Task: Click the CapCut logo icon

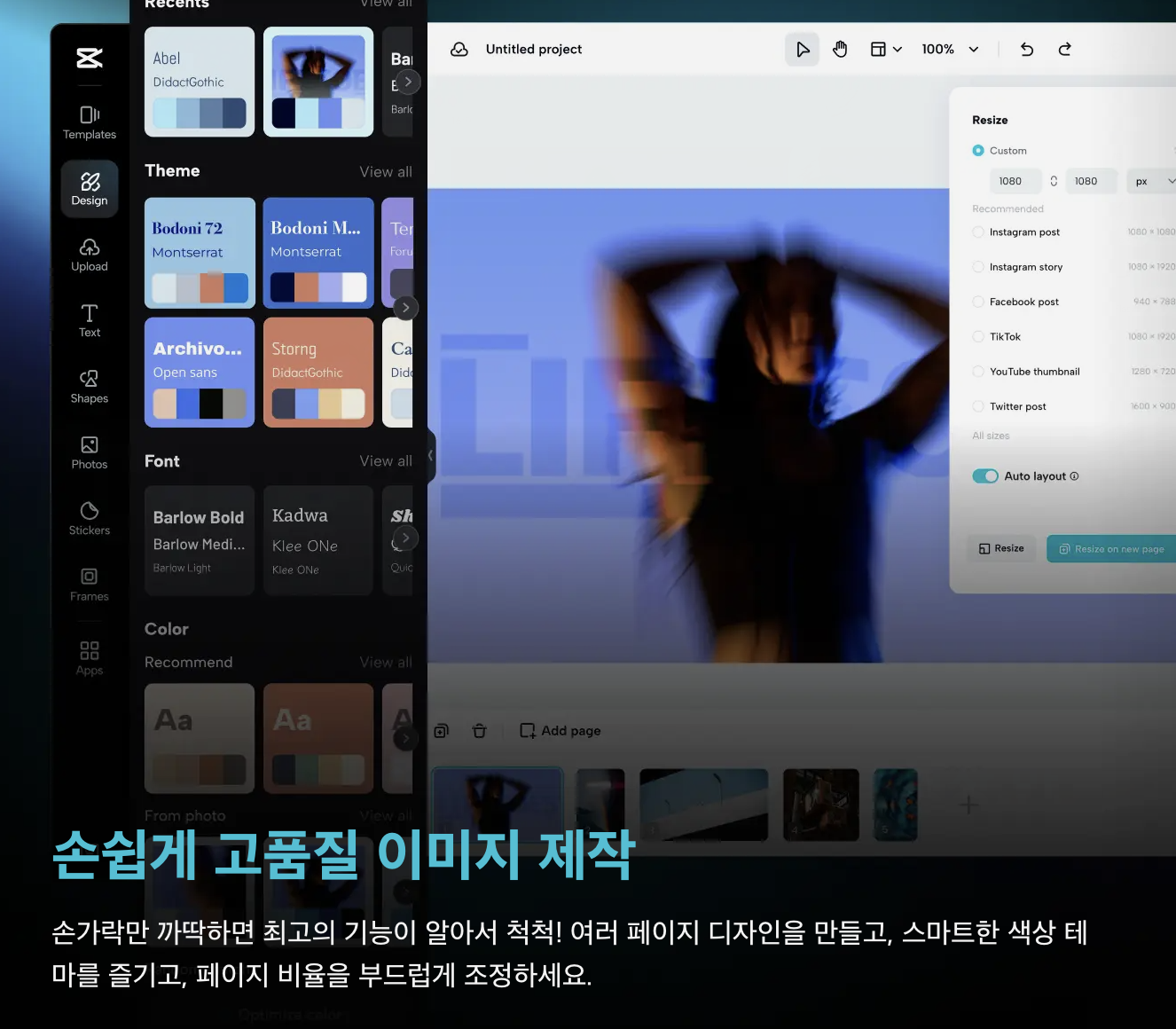Action: pyautogui.click(x=90, y=59)
